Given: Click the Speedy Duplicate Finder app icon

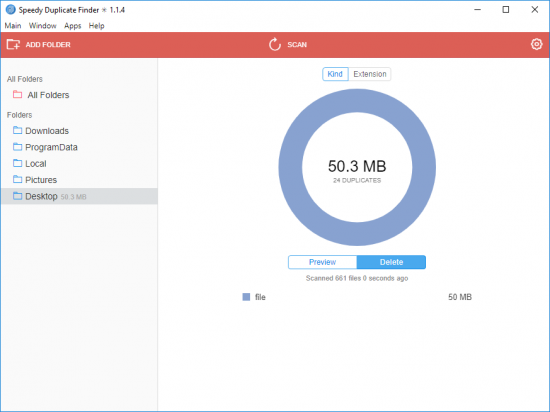Looking at the screenshot, I should click(x=11, y=10).
